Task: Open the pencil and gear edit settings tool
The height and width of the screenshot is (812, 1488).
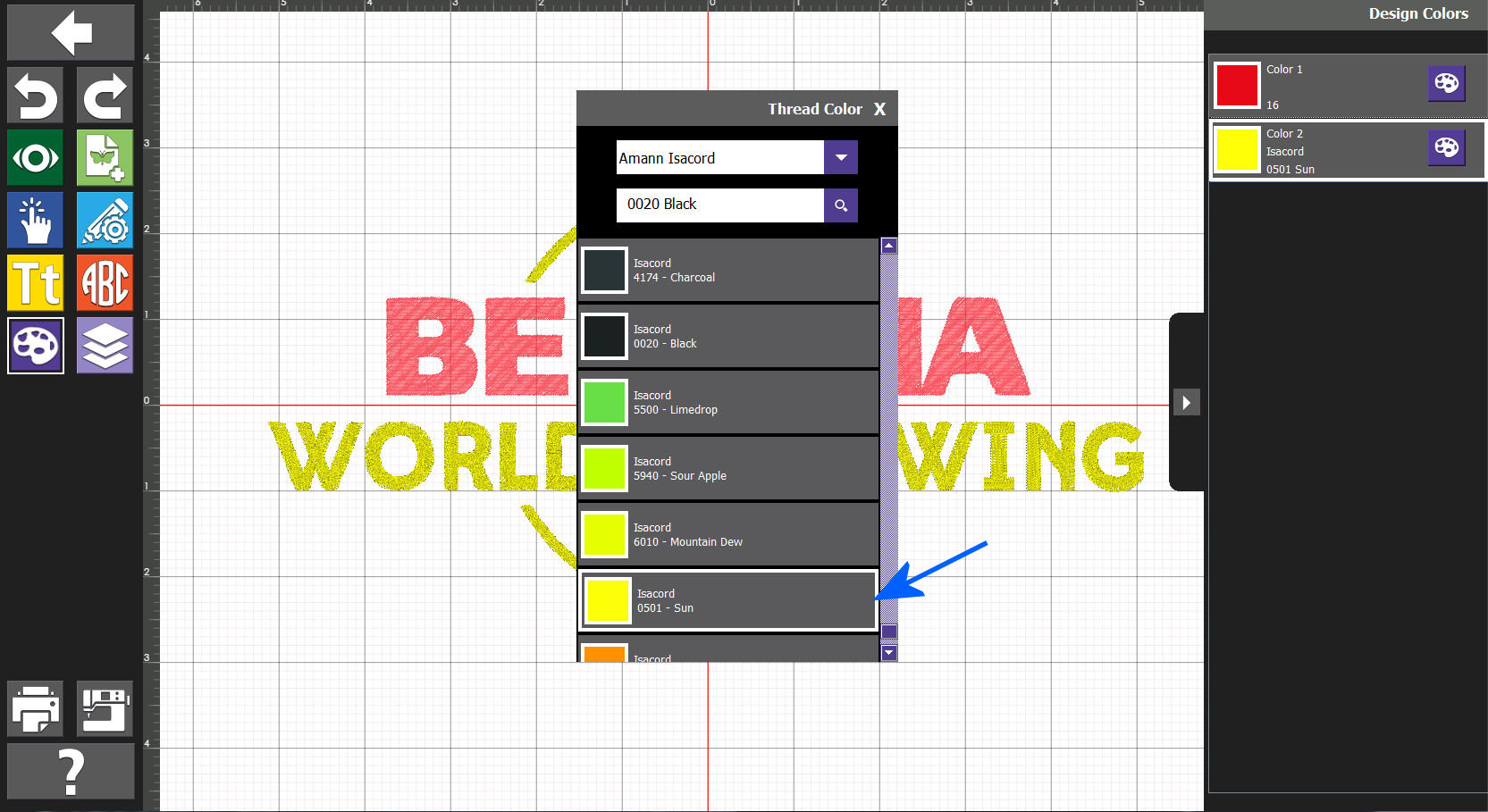Action: pos(105,220)
